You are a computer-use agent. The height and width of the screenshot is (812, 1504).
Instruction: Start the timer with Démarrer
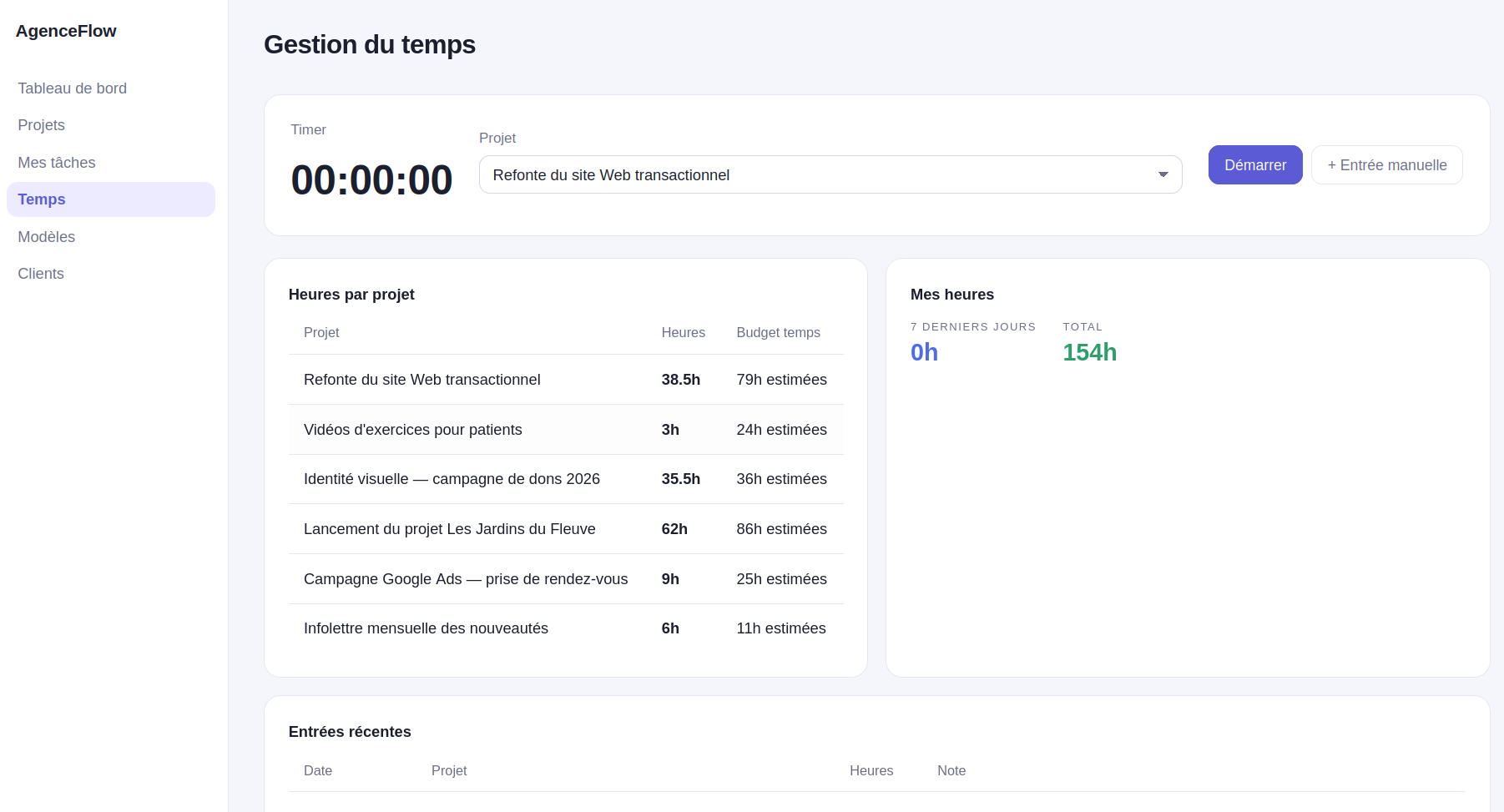(x=1255, y=165)
